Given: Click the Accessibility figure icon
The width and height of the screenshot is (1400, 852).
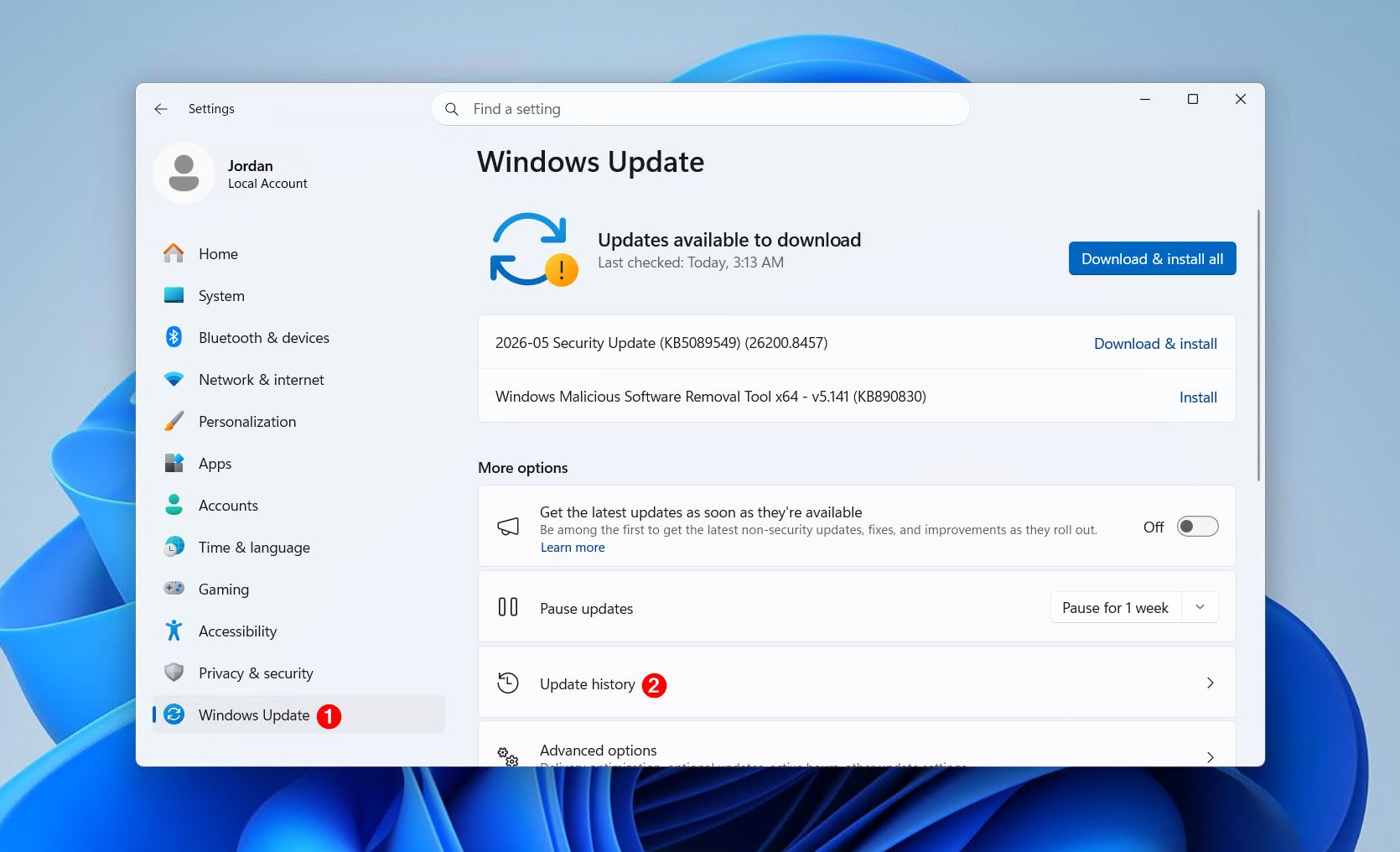Looking at the screenshot, I should click(x=174, y=631).
